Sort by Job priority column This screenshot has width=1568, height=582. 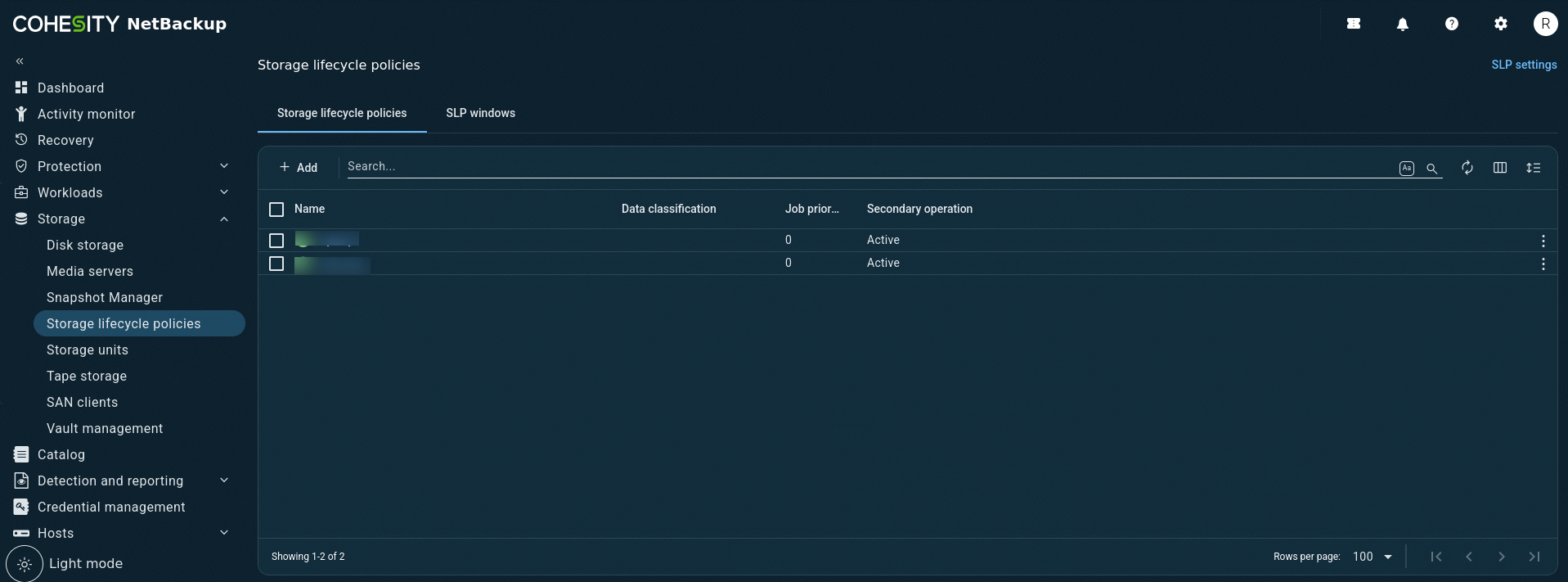(811, 209)
